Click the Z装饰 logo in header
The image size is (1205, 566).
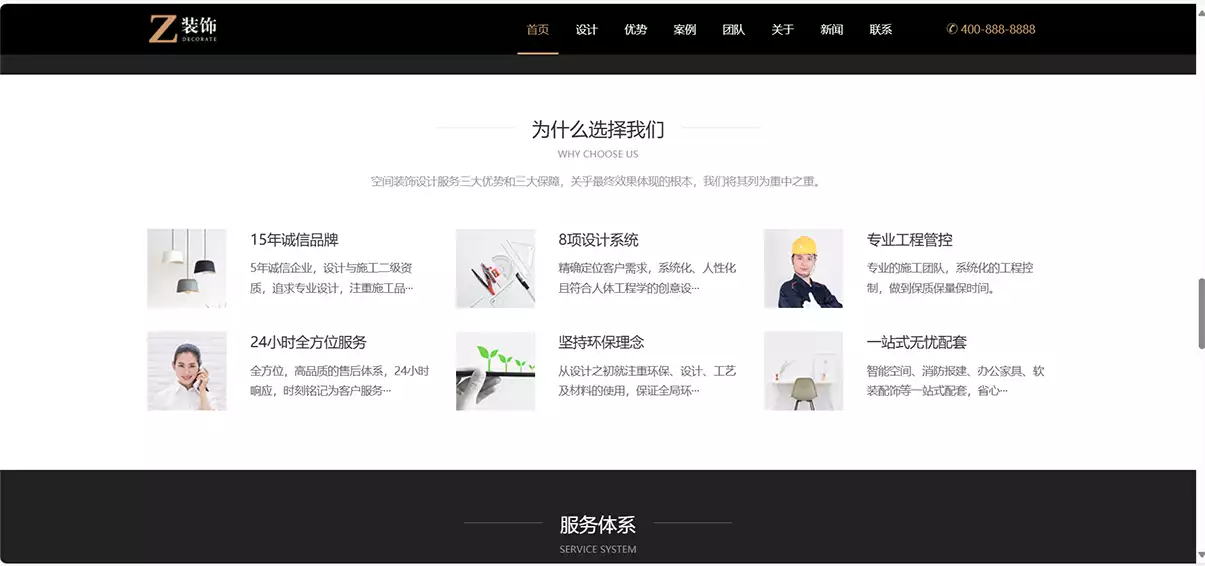[x=183, y=29]
